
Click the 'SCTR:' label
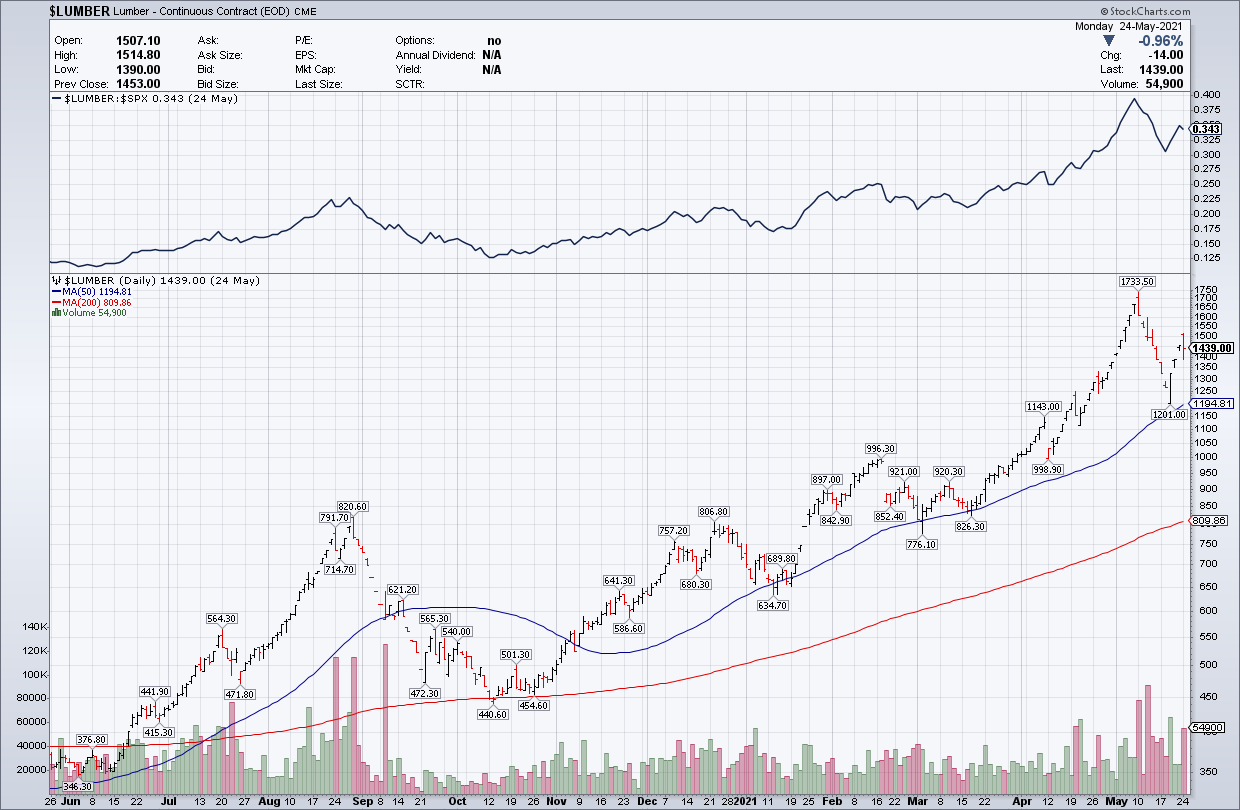pos(410,85)
